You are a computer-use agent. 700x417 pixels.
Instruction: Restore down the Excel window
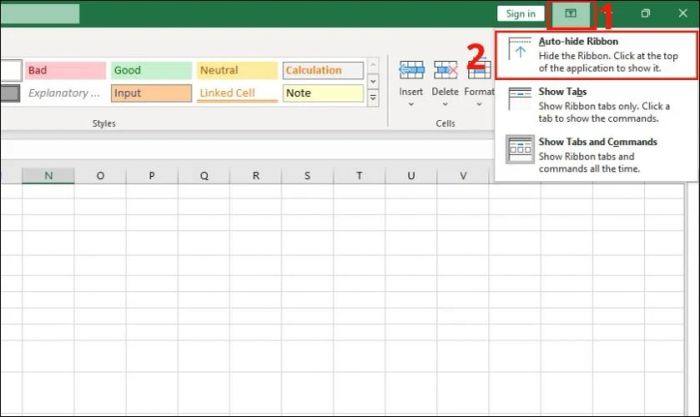point(645,13)
